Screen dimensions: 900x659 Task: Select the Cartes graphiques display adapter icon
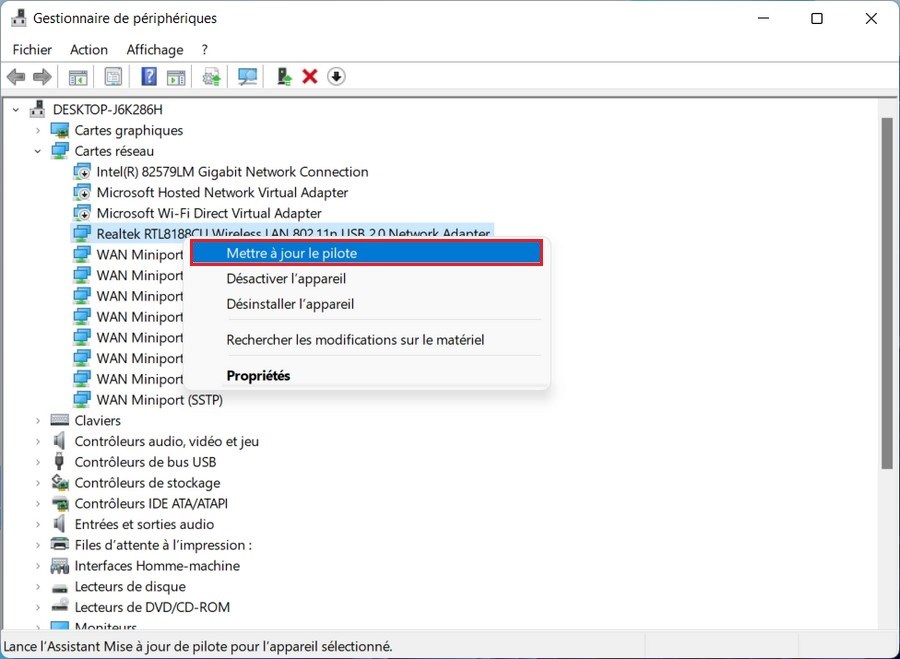tap(60, 130)
